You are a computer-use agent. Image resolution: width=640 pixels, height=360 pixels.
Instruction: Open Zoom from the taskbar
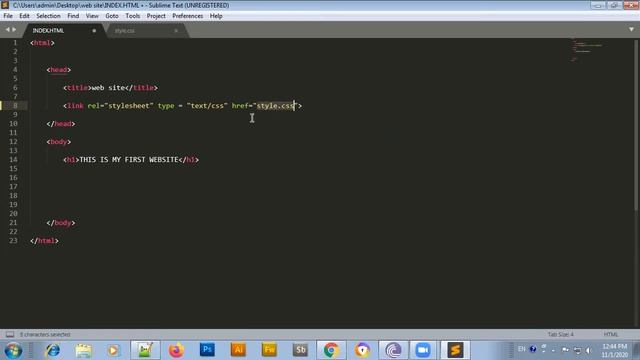(x=423, y=350)
